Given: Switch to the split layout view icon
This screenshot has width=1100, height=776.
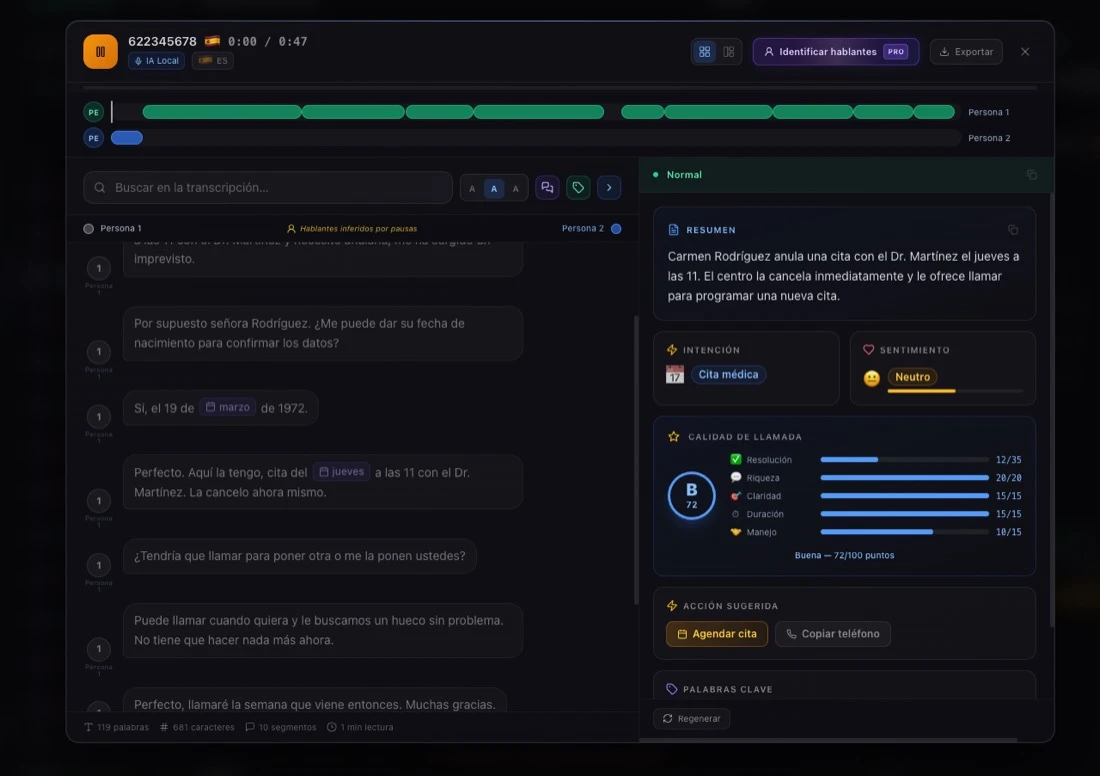Looking at the screenshot, I should coord(729,52).
